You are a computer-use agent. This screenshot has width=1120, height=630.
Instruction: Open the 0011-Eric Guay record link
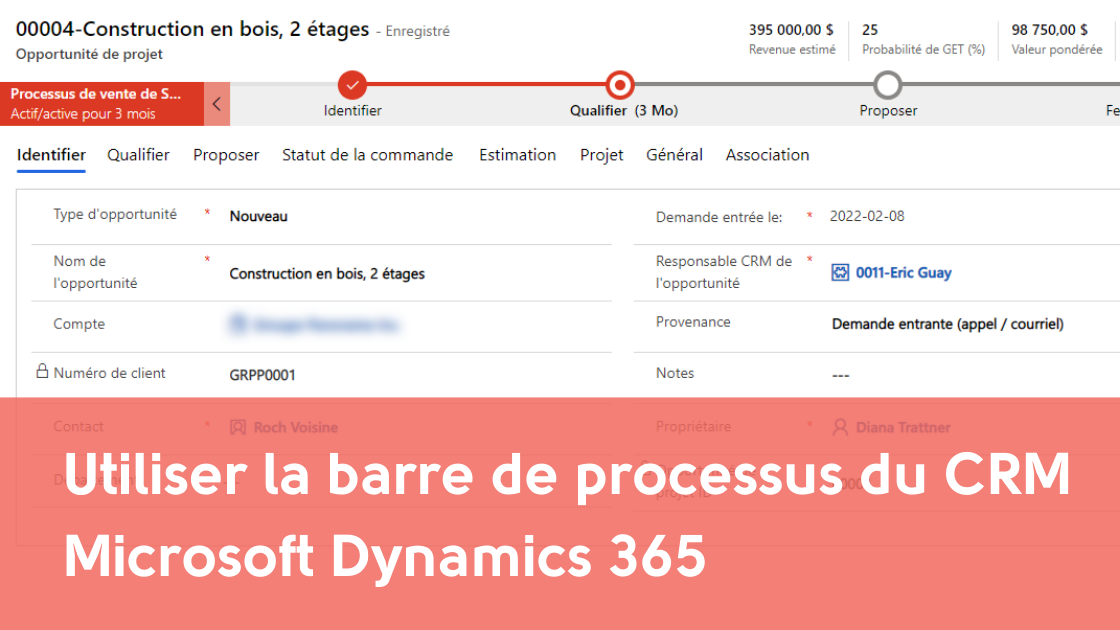point(903,273)
